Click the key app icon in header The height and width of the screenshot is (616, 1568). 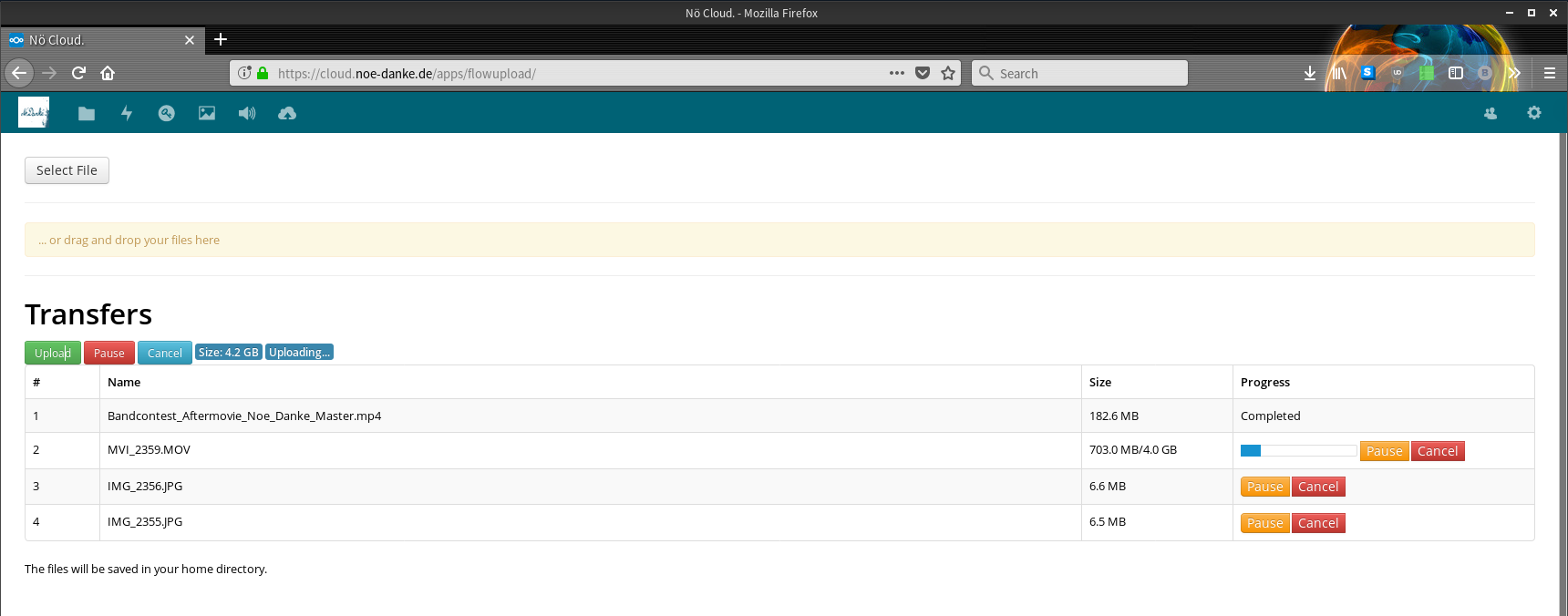(166, 114)
